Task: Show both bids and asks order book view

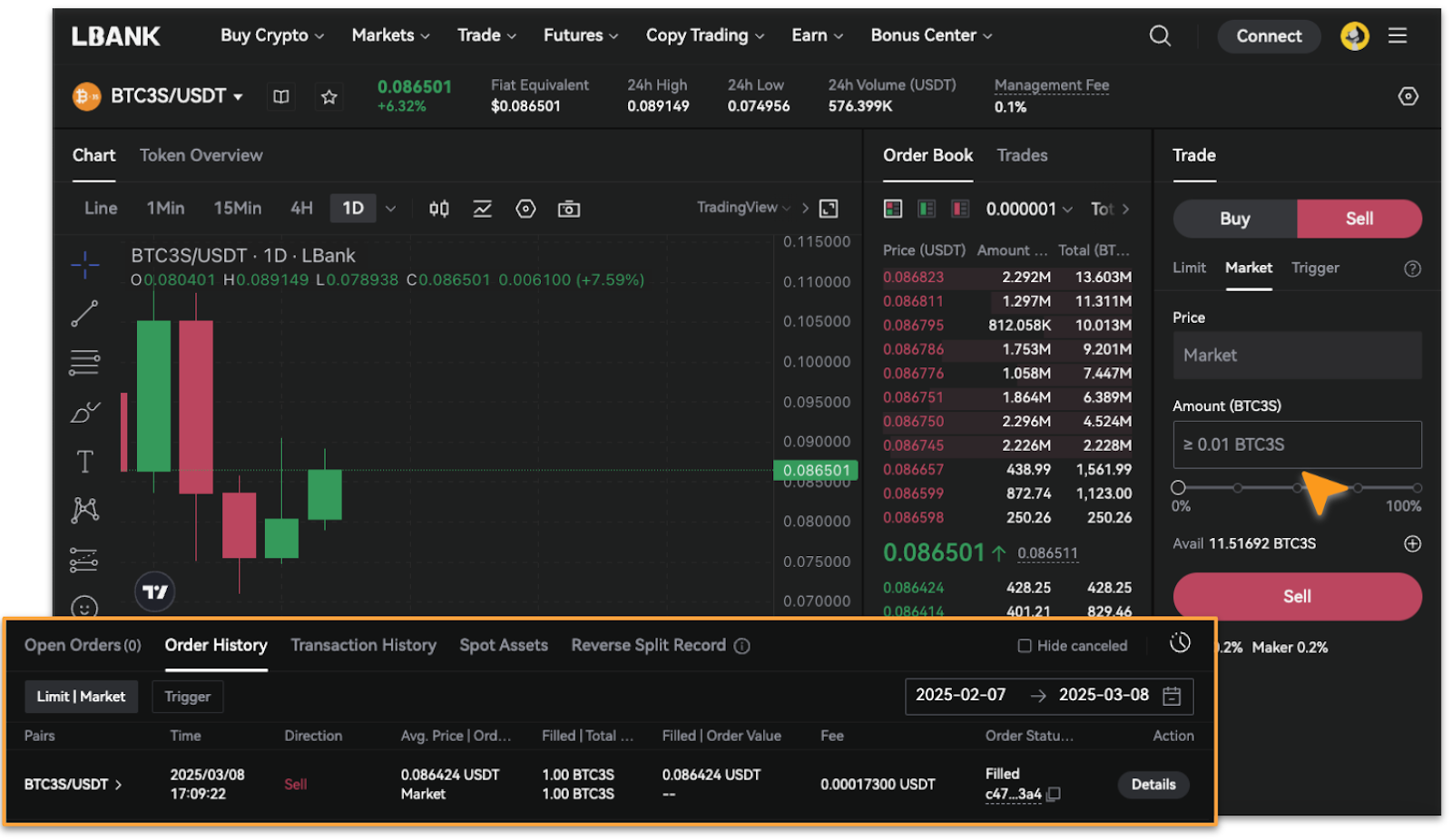Action: 893,209
